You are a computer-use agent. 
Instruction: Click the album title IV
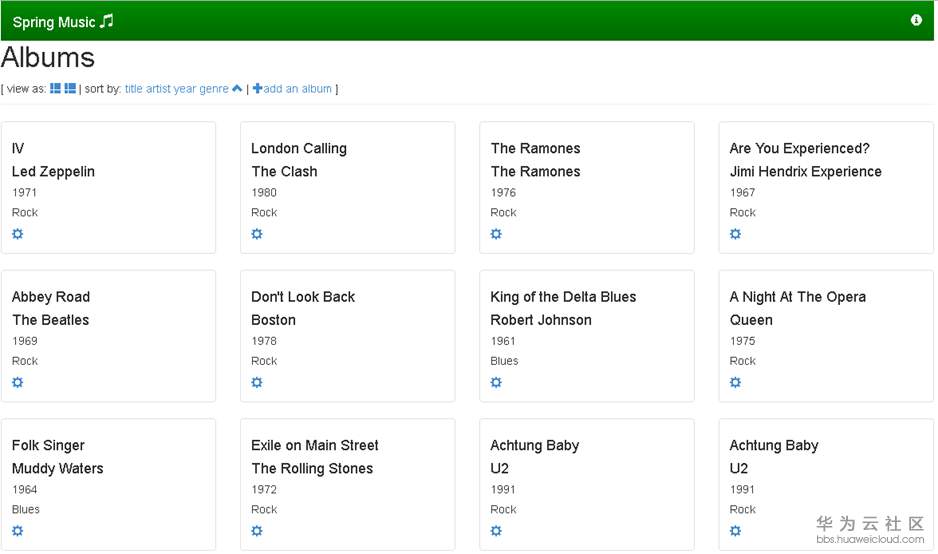[18, 148]
